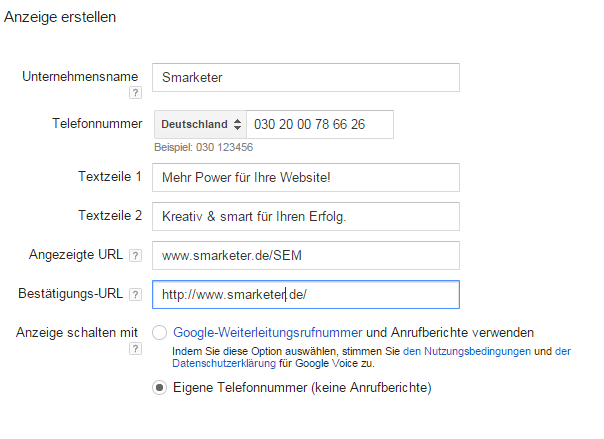
Task: Open the Datenschutzerklärung link
Action: (224, 363)
